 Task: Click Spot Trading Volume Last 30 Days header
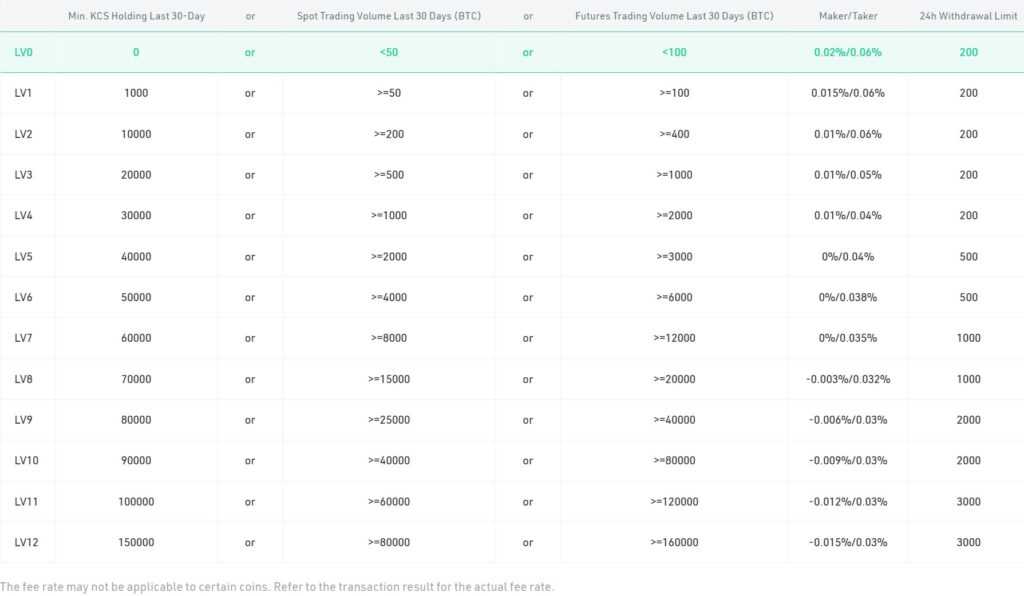tap(389, 16)
